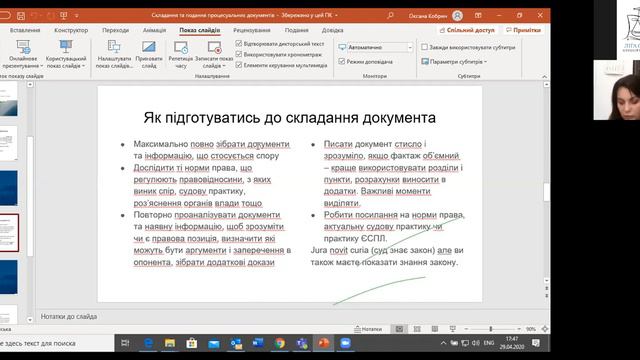The image size is (640, 360).
Task: Show hidden system tray icons
Action: [443, 343]
